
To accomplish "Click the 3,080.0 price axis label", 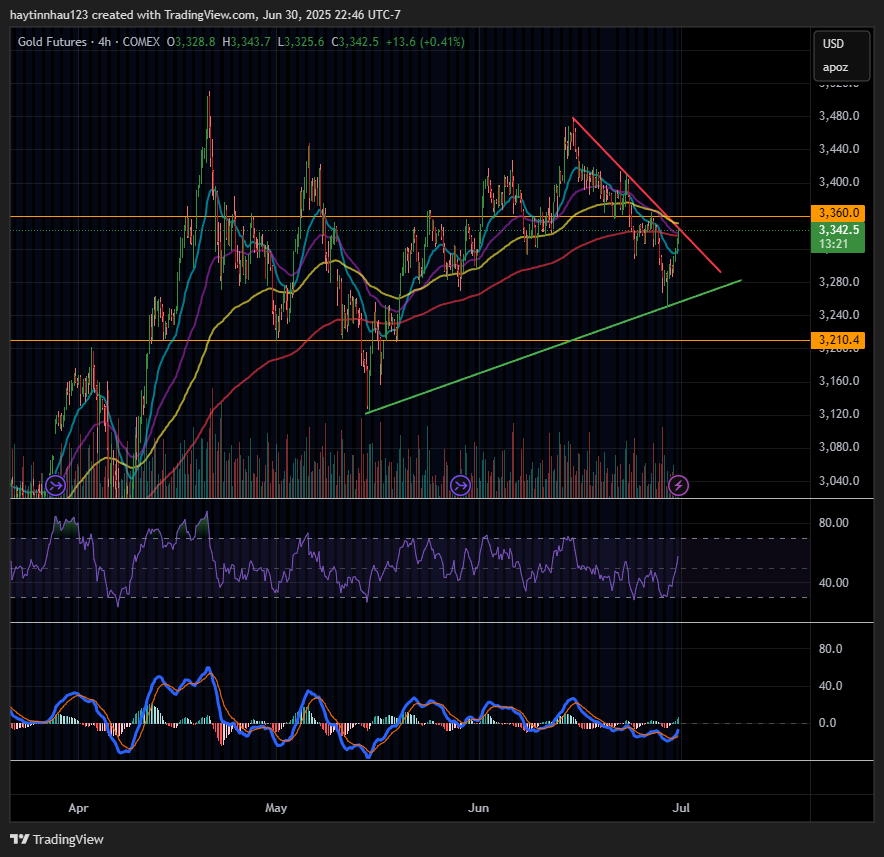I will (839, 447).
